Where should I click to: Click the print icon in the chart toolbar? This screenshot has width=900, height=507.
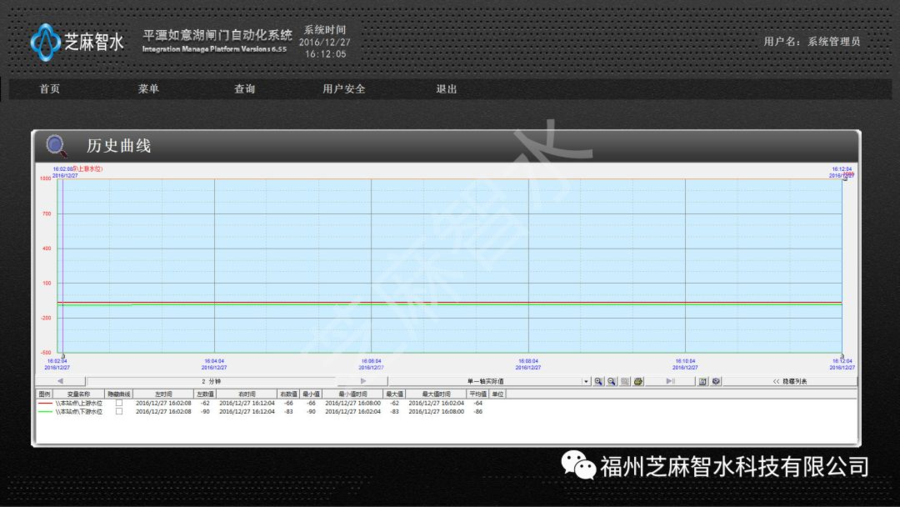coord(638,381)
